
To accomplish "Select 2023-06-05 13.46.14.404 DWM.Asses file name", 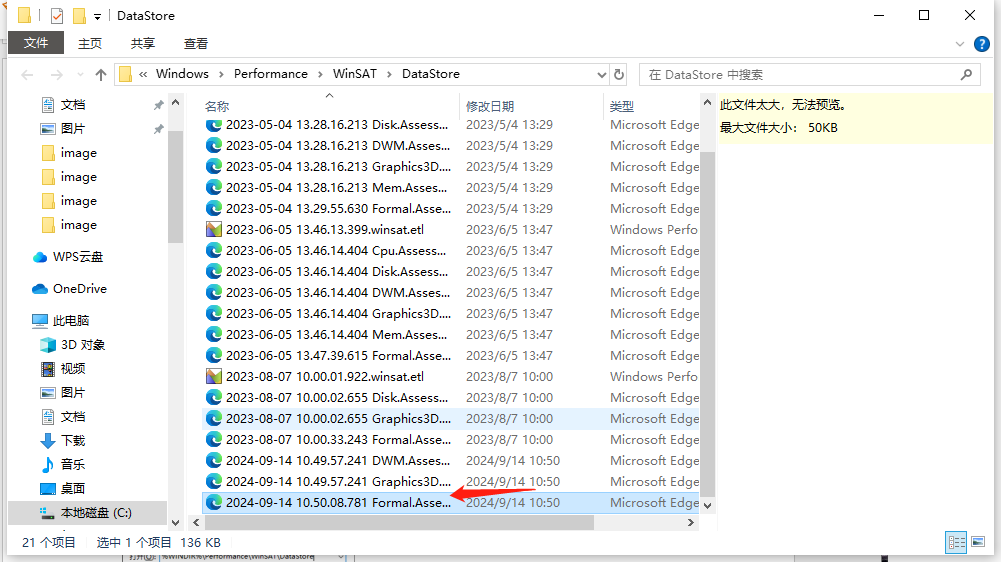I will (338, 292).
